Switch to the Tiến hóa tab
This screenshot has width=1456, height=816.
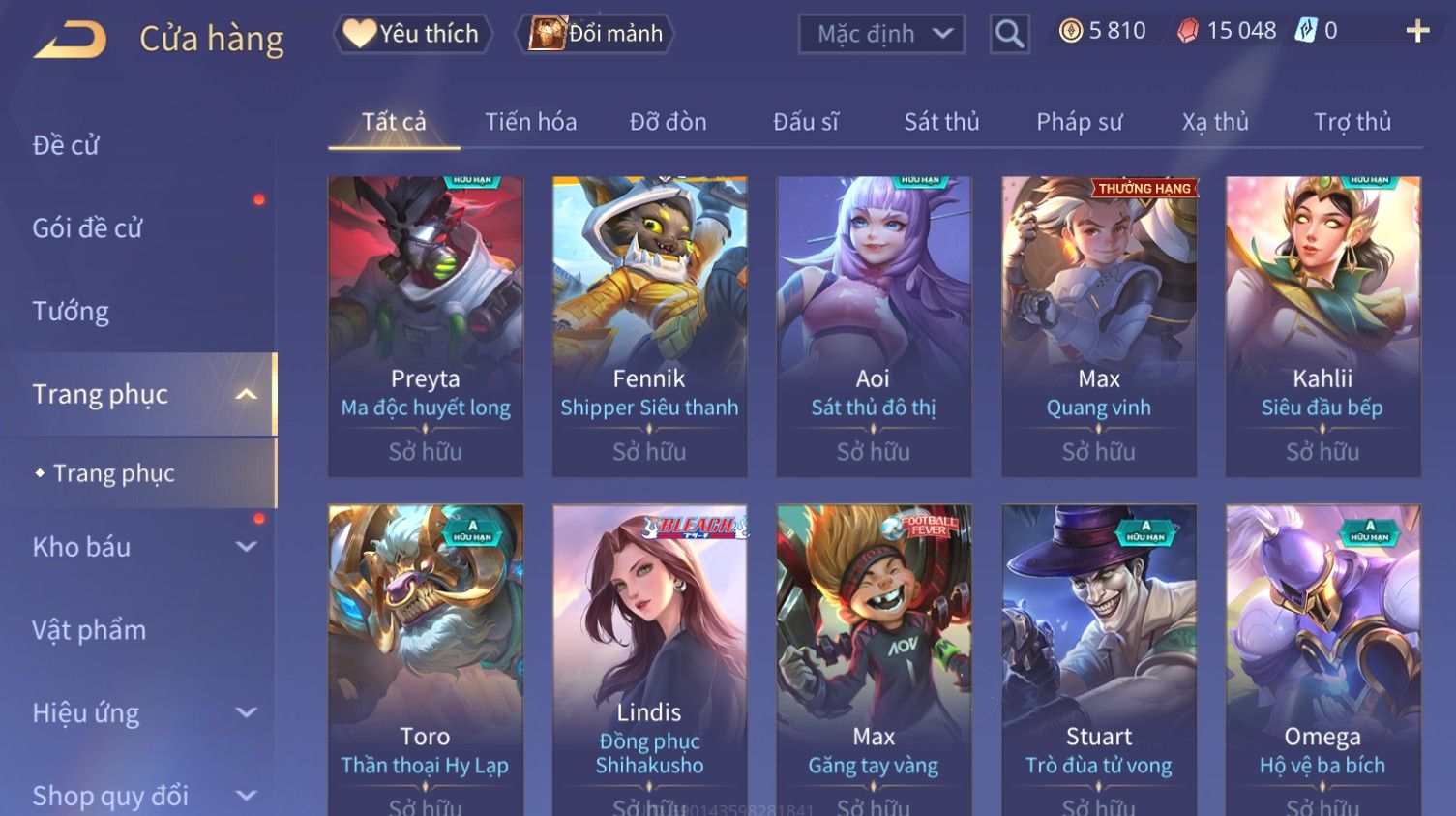pos(530,122)
